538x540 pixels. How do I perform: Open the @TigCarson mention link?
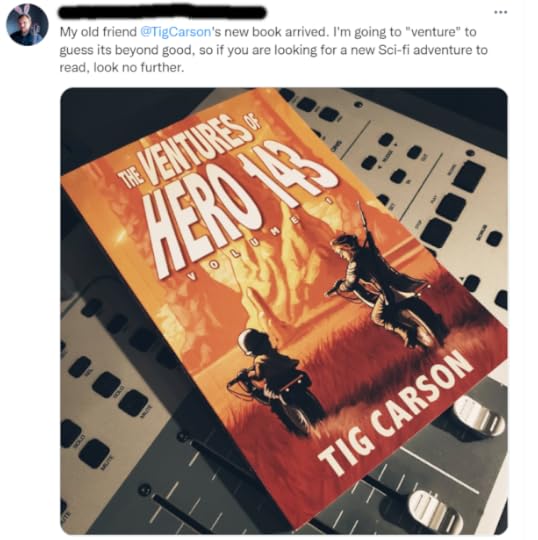tap(176, 32)
